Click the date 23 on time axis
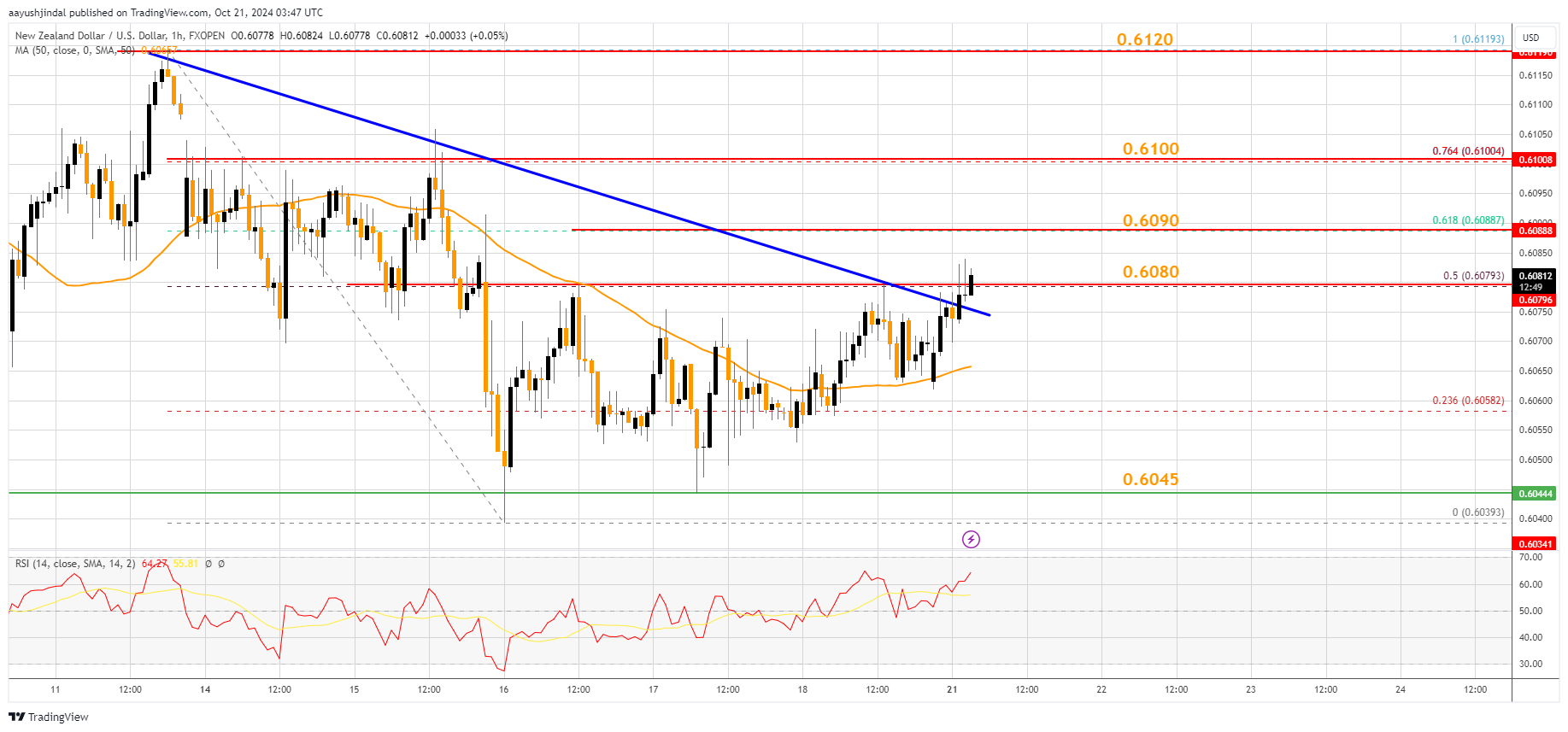Viewport: 1568px width, 732px height. tap(1251, 690)
